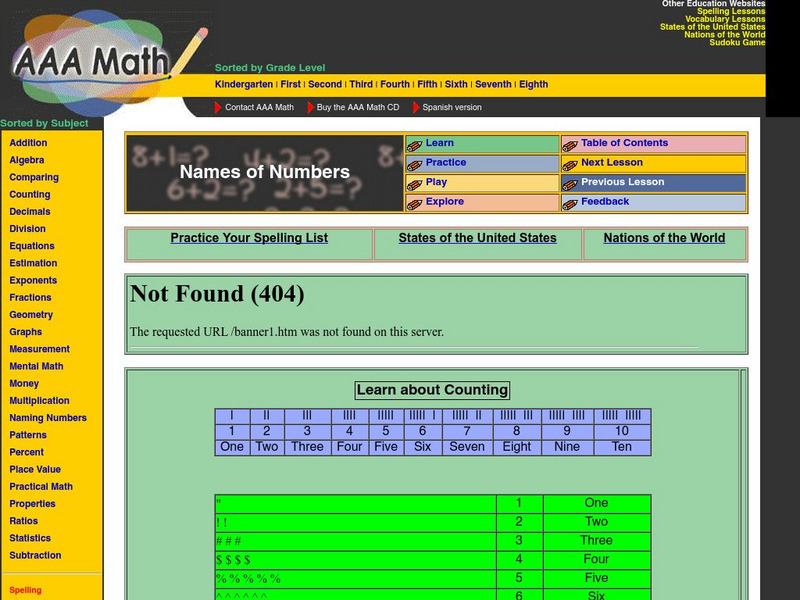This screenshot has width=800, height=600.
Task: Open the Graphs subject
Action: pyautogui.click(x=26, y=332)
